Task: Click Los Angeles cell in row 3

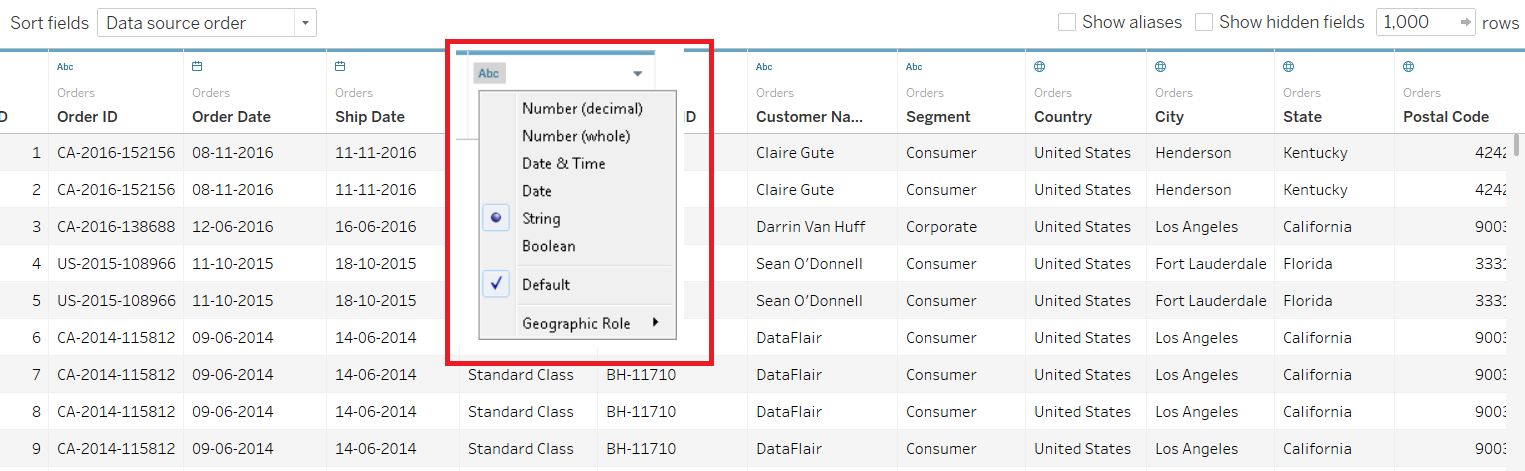Action: 1196,227
